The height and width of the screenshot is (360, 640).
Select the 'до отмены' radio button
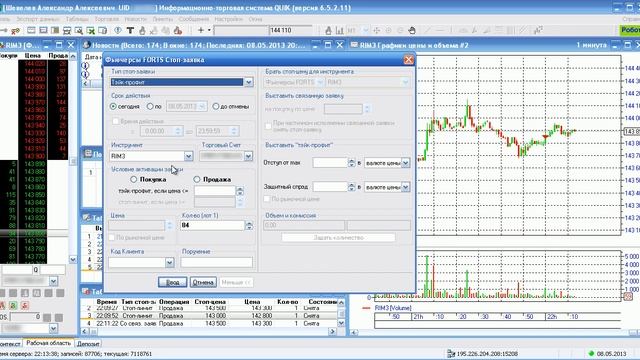pos(216,106)
